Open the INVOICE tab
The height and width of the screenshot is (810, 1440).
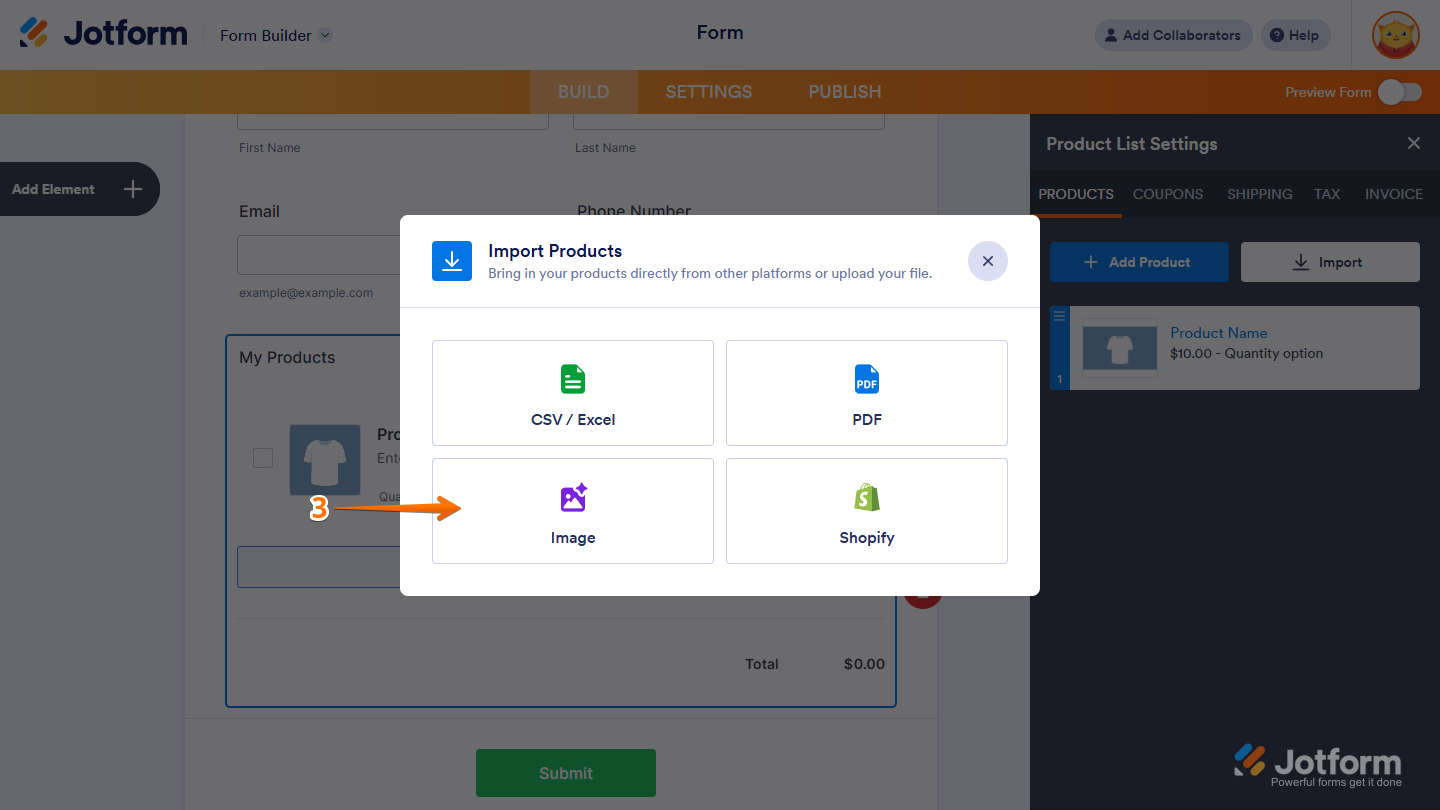pos(1394,194)
